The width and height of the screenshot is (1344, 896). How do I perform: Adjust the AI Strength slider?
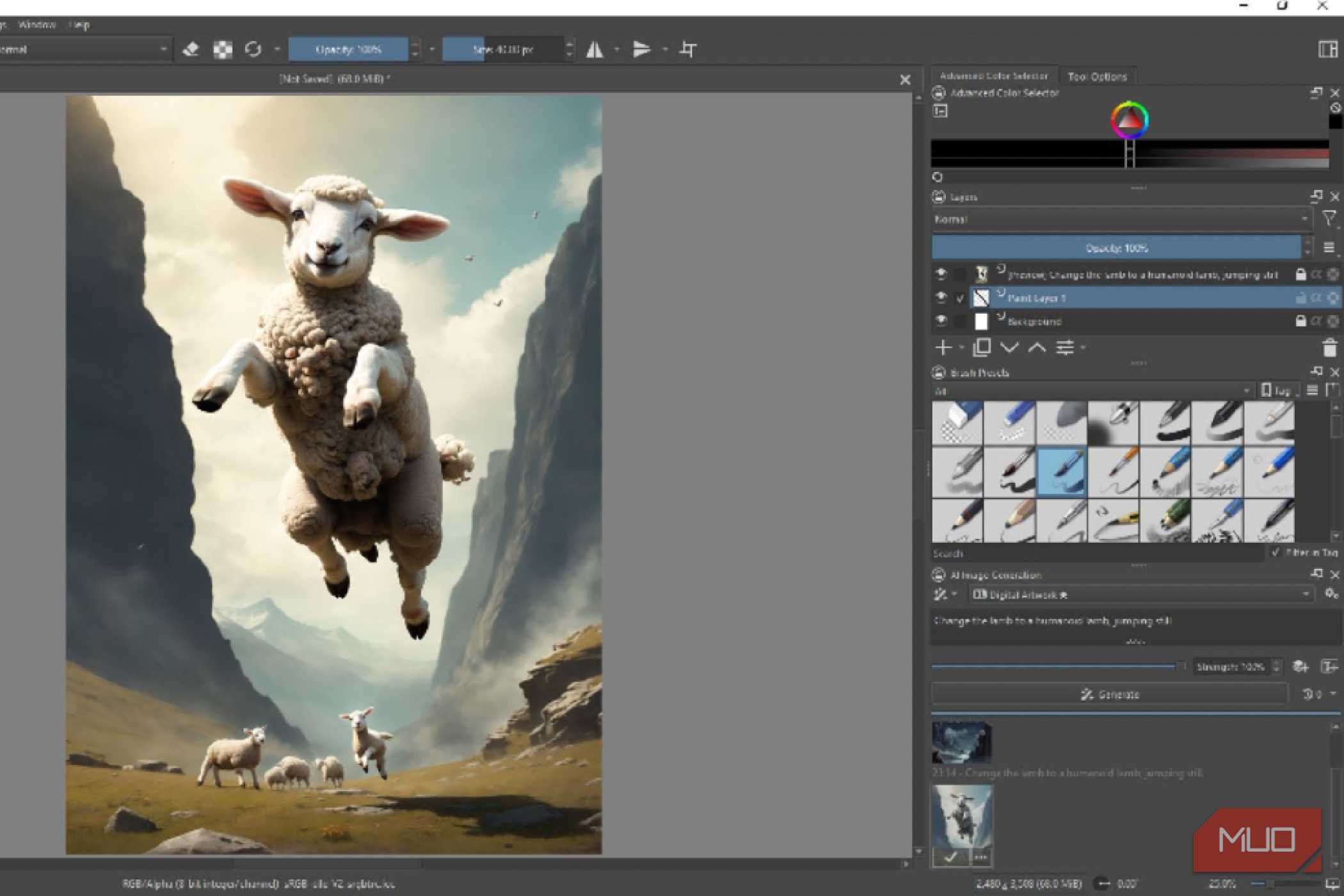coord(1058,666)
